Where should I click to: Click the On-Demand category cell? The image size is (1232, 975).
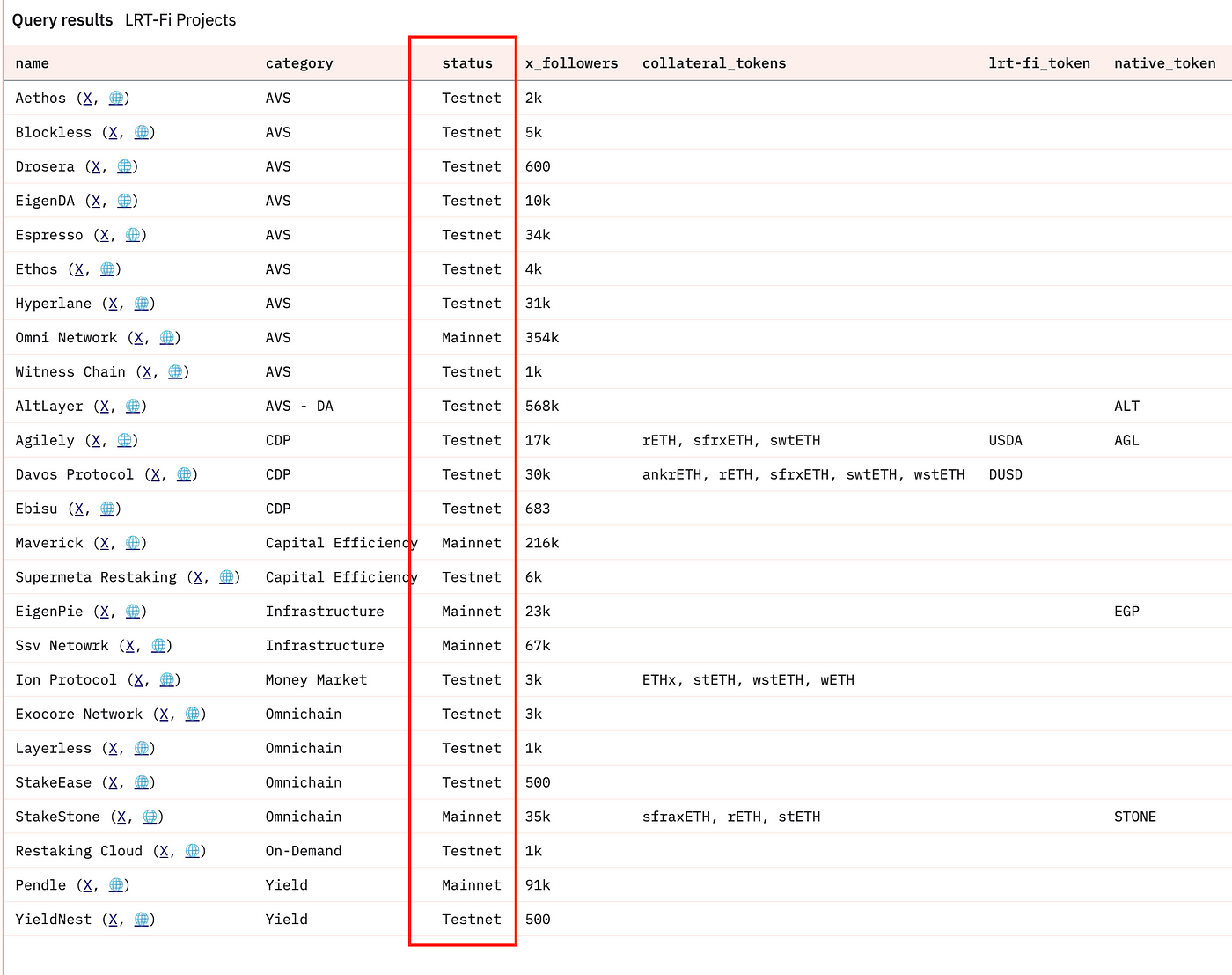pyautogui.click(x=304, y=851)
